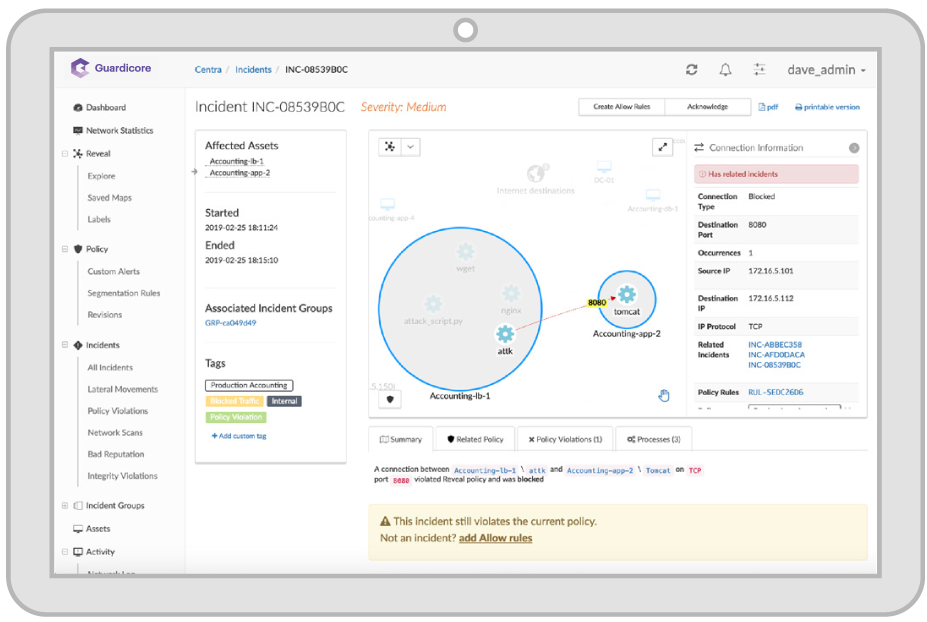The height and width of the screenshot is (622, 927).
Task: Open the Processes (3) tab
Action: click(x=654, y=439)
